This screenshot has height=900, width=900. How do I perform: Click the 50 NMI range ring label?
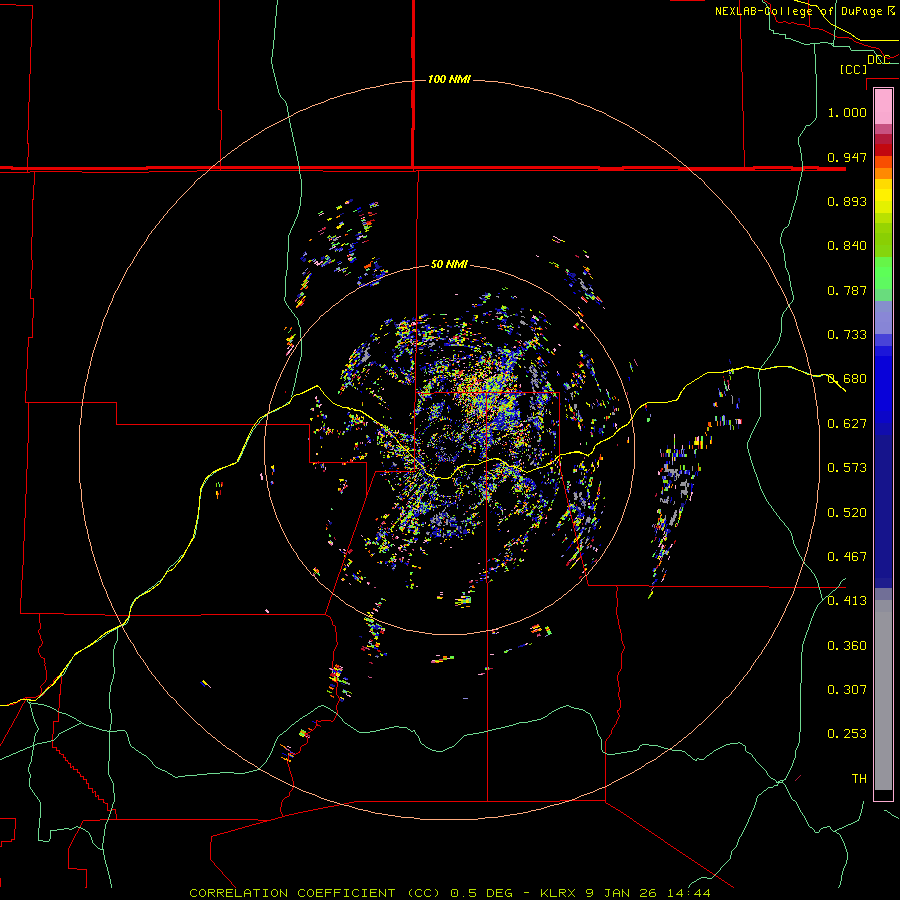[449, 264]
